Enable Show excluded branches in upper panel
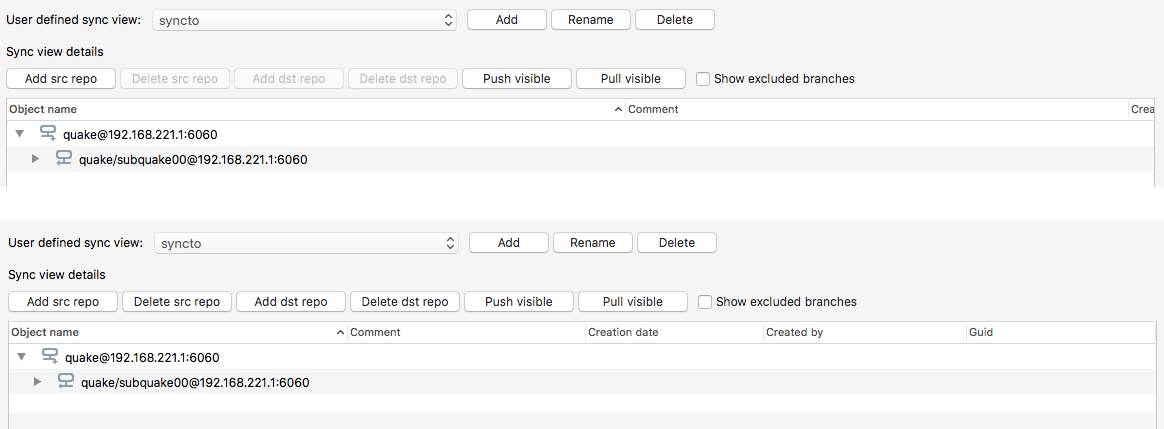Screen dimensions: 1164x429 [703, 79]
